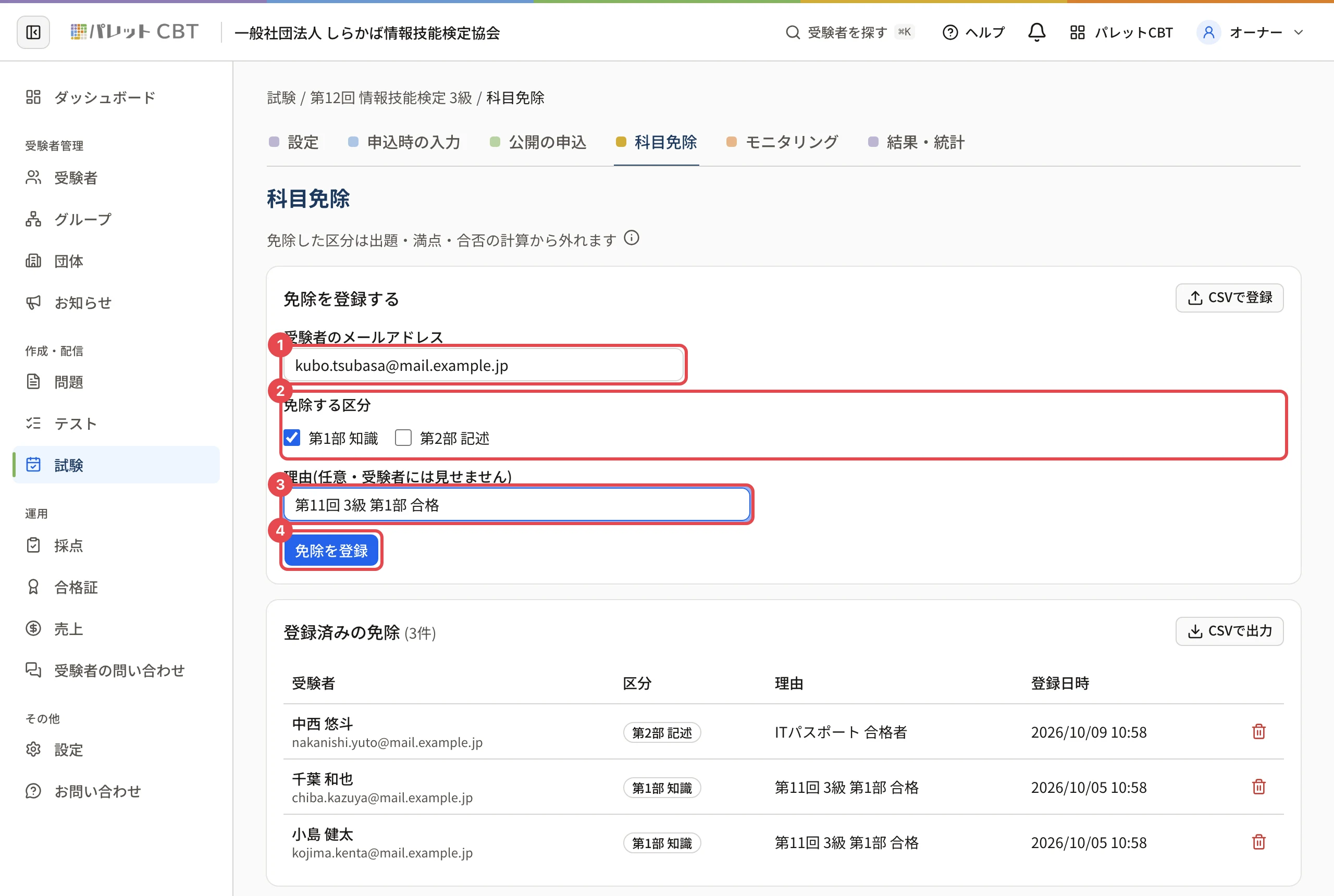Open the ヘルプ help link
This screenshot has height=896, width=1334.
[973, 33]
